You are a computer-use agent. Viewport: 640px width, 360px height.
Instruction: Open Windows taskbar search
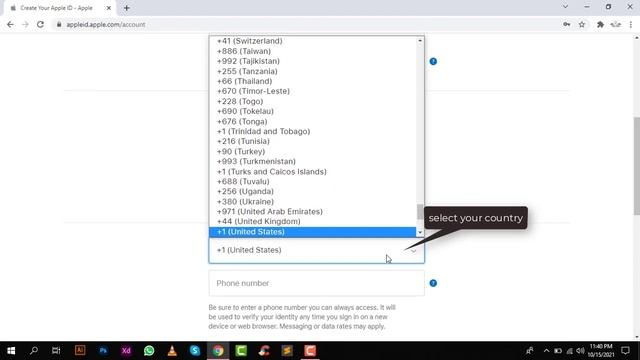[34, 351]
